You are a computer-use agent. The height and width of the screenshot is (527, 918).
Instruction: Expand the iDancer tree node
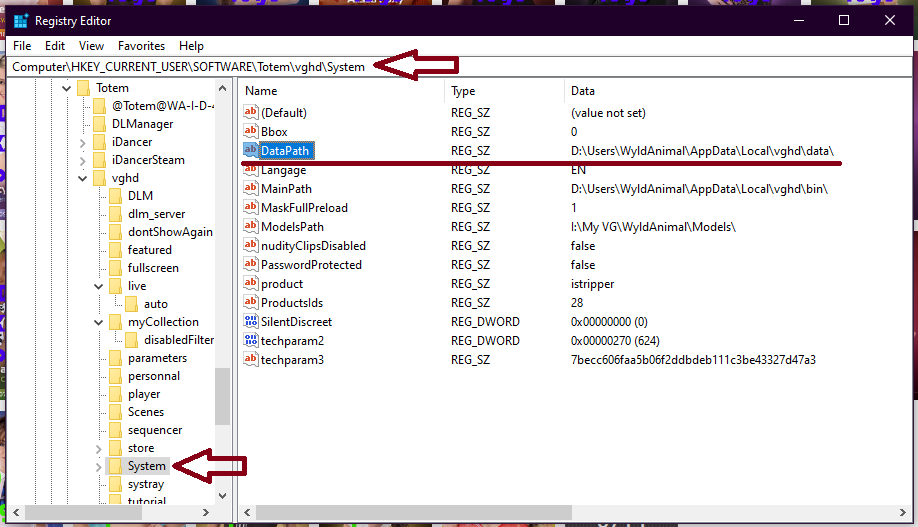click(x=83, y=142)
